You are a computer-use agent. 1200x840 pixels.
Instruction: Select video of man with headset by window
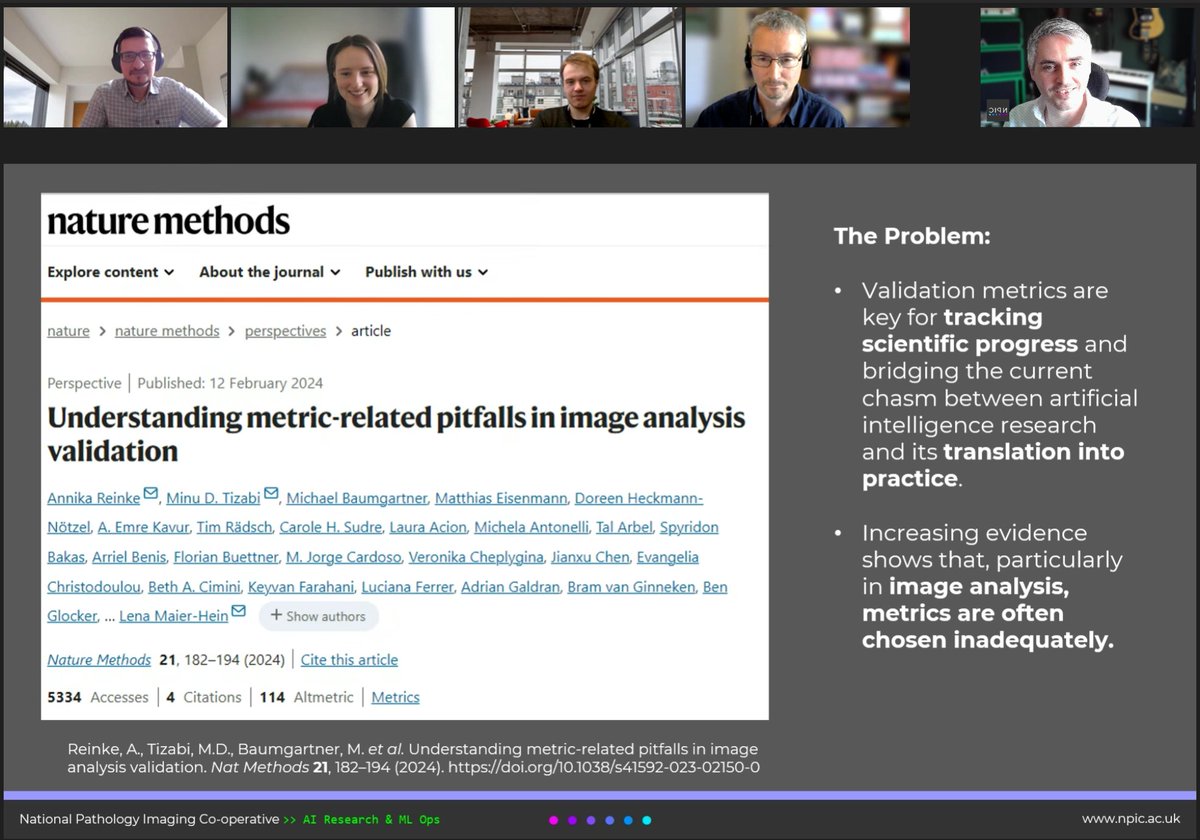pyautogui.click(x=115, y=68)
